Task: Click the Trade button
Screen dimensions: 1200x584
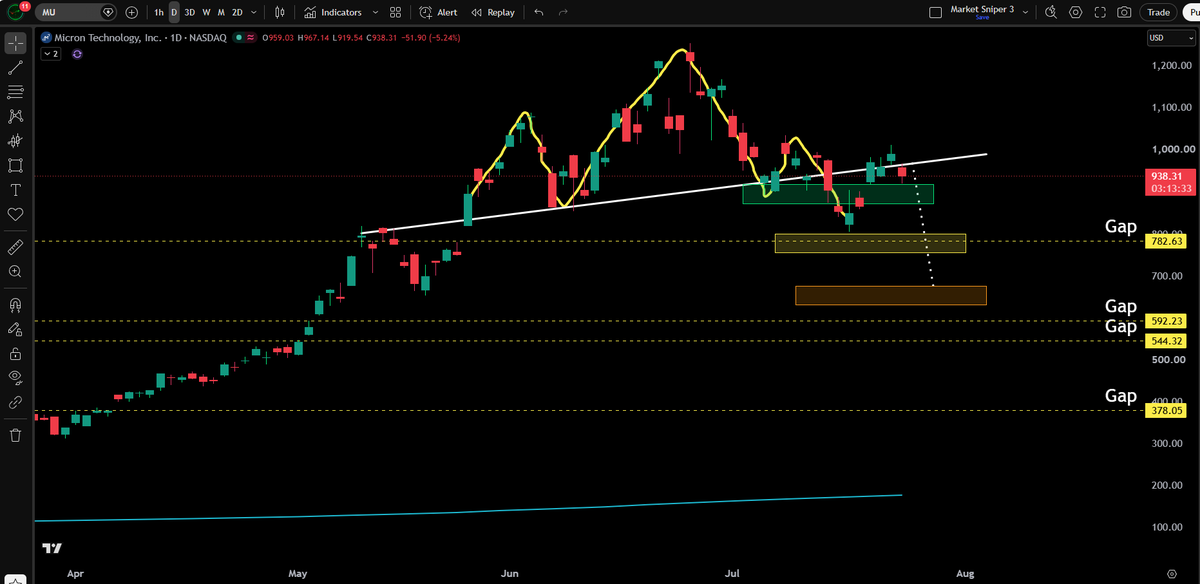Action: [1158, 13]
